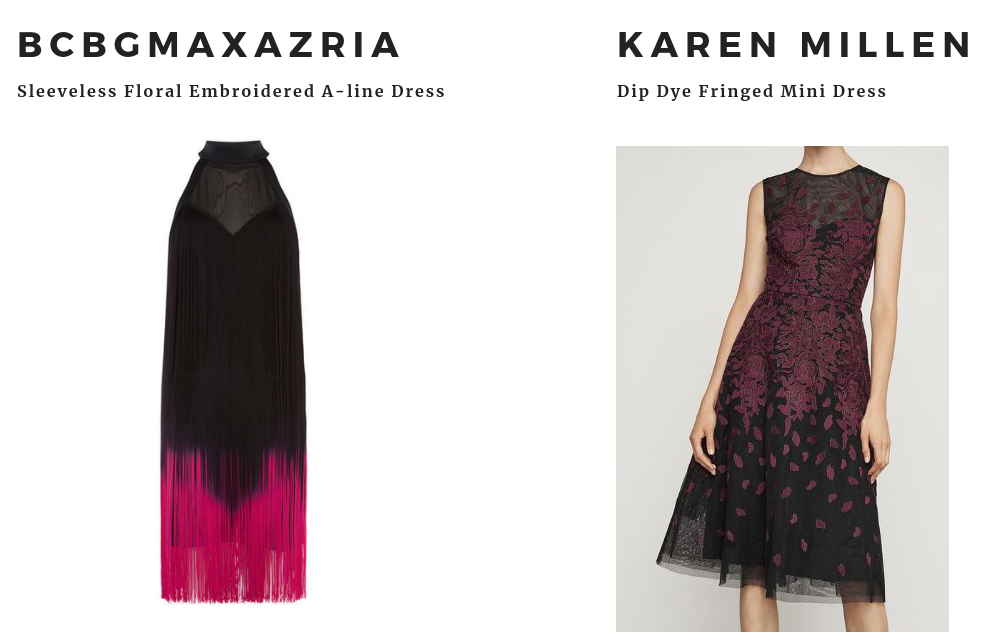Image resolution: width=1000 pixels, height=640 pixels.
Task: Click the words Mini Dress in subtitle
Action: (834, 91)
